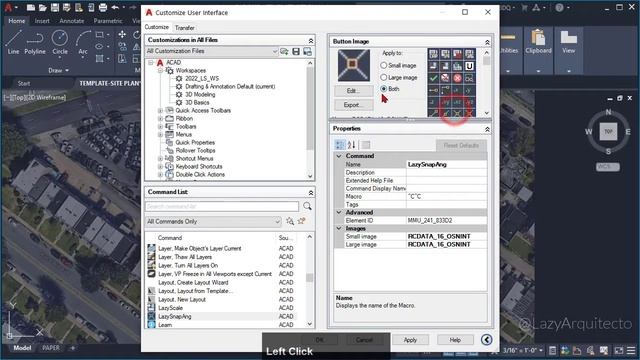Open the customization menu on status bar
The image size is (640, 360).
click(631, 350)
